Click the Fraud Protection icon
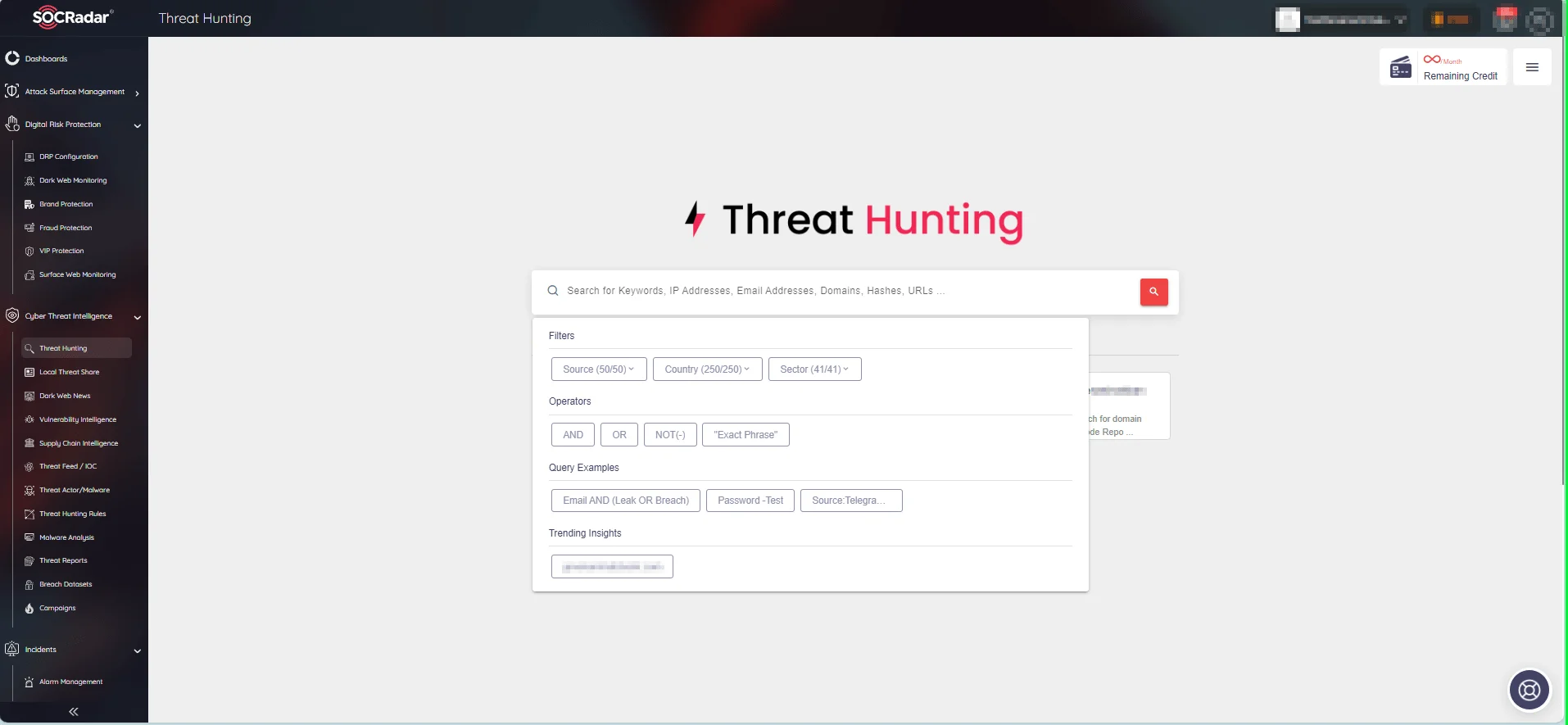The image size is (1568, 725). [x=29, y=228]
